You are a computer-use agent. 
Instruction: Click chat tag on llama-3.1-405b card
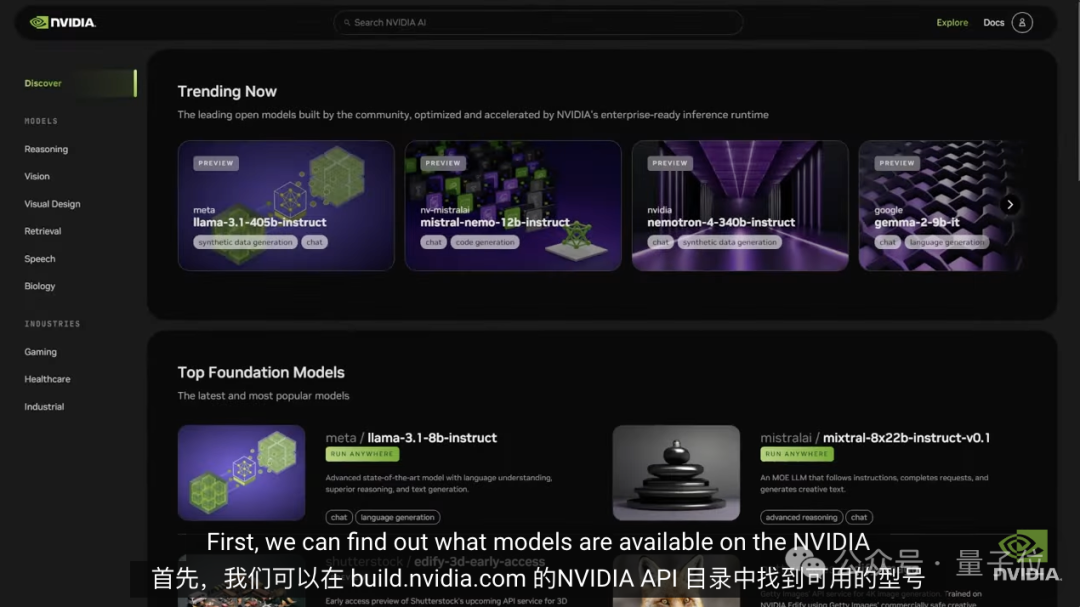(314, 242)
